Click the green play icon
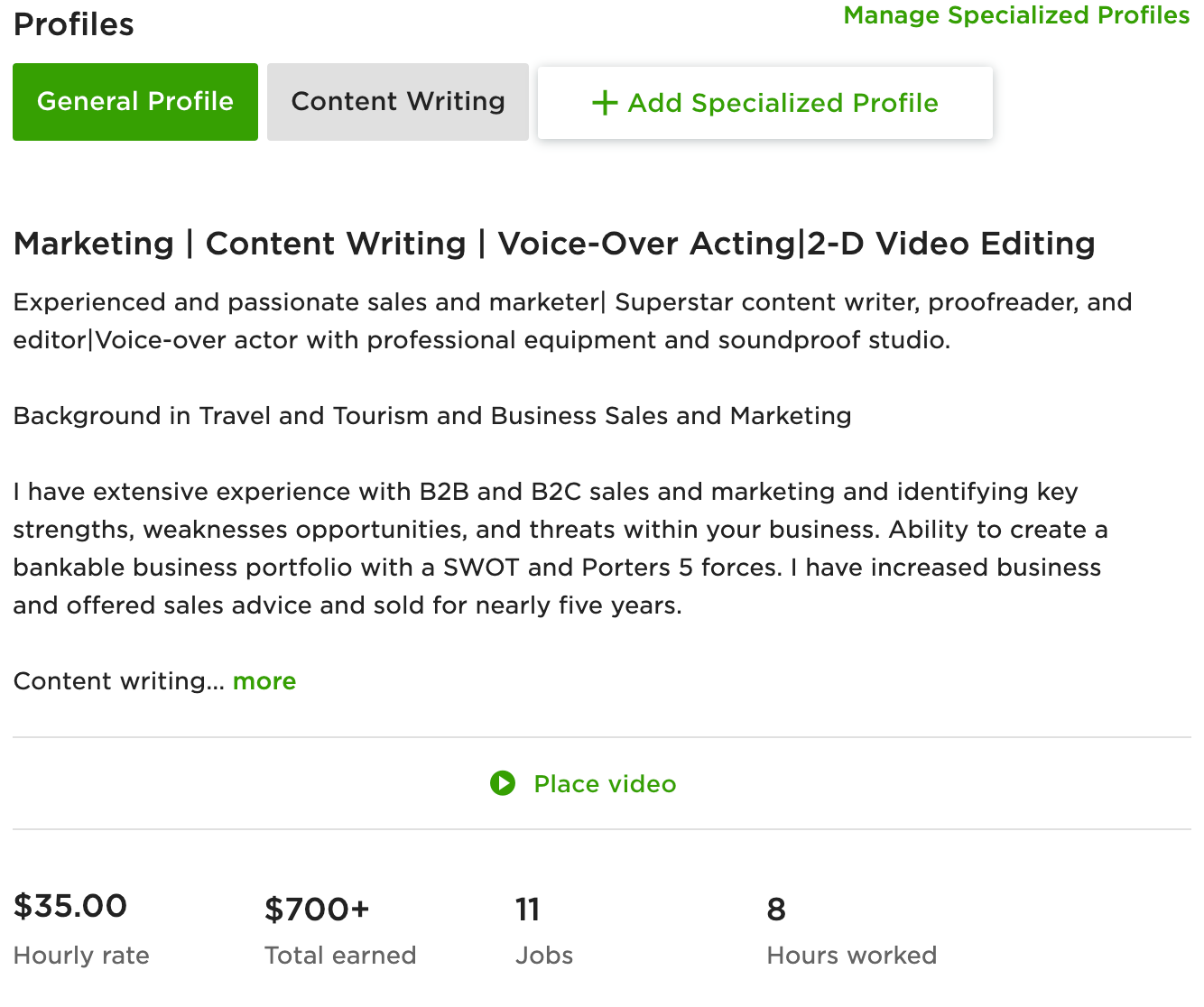The width and height of the screenshot is (1204, 1007). (503, 783)
